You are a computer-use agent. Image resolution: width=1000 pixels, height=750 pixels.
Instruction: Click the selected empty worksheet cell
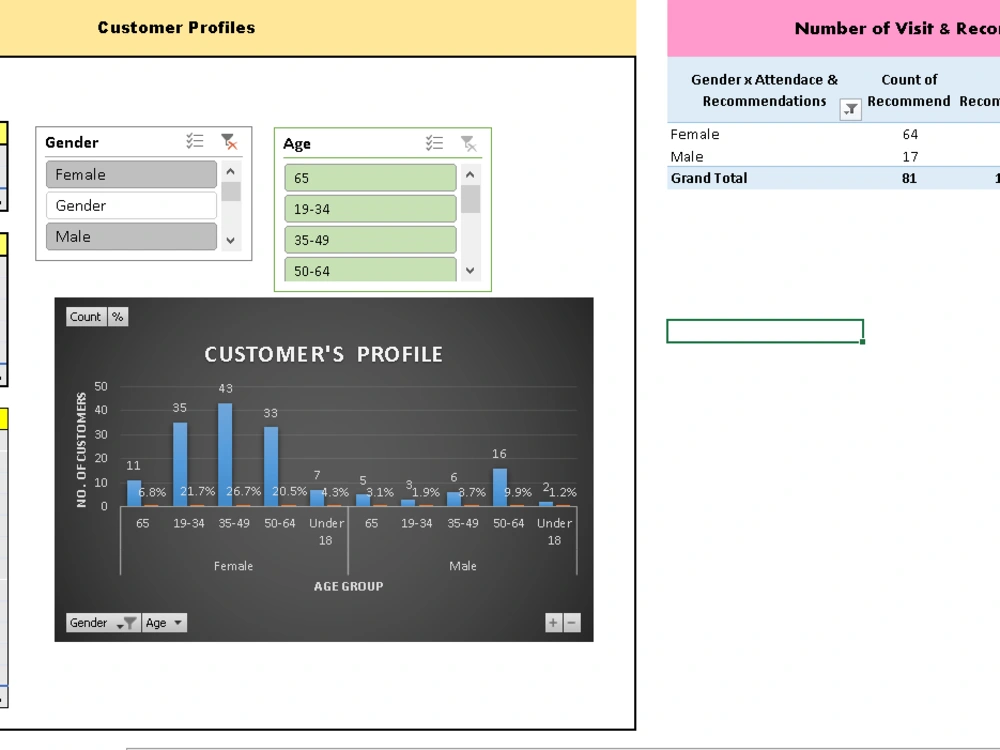tap(765, 331)
